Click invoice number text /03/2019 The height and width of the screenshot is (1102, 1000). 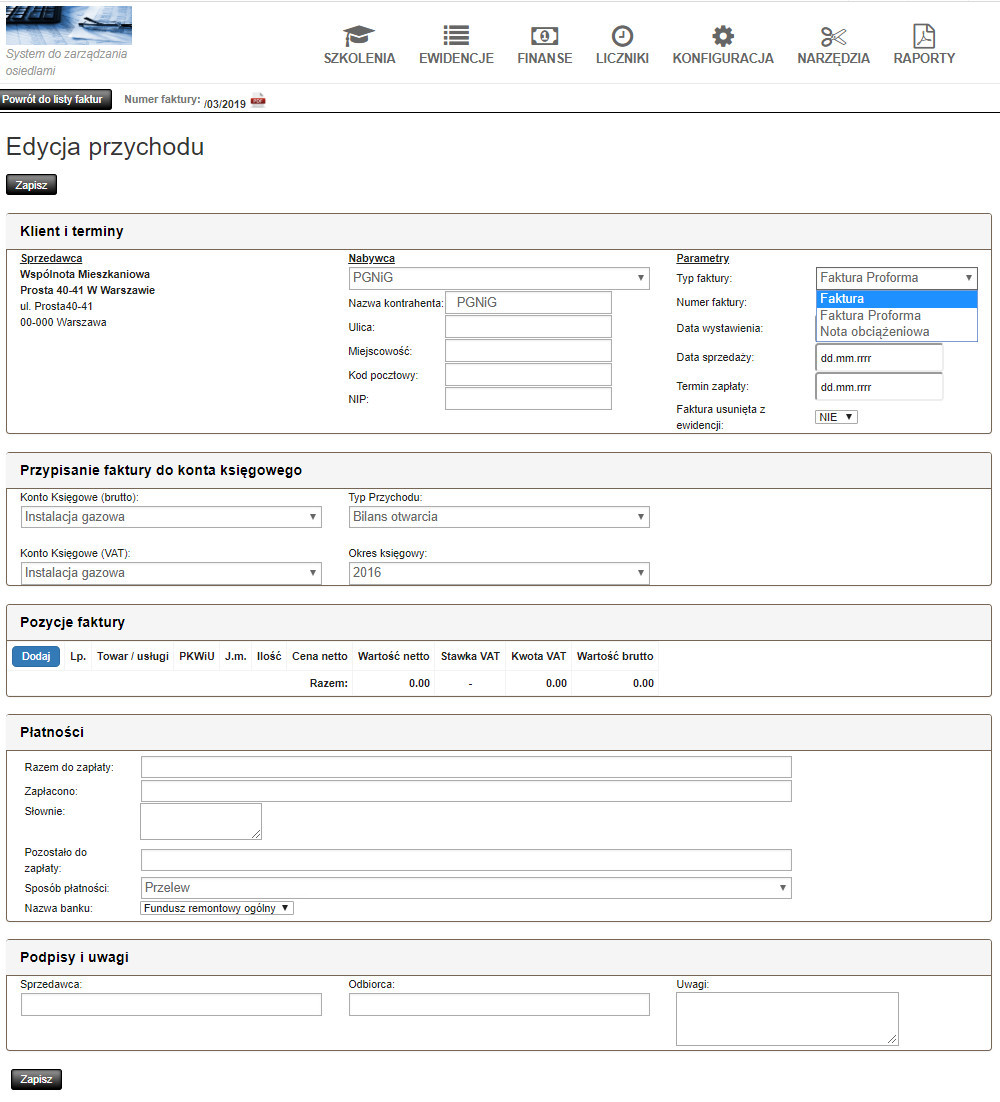[x=225, y=104]
